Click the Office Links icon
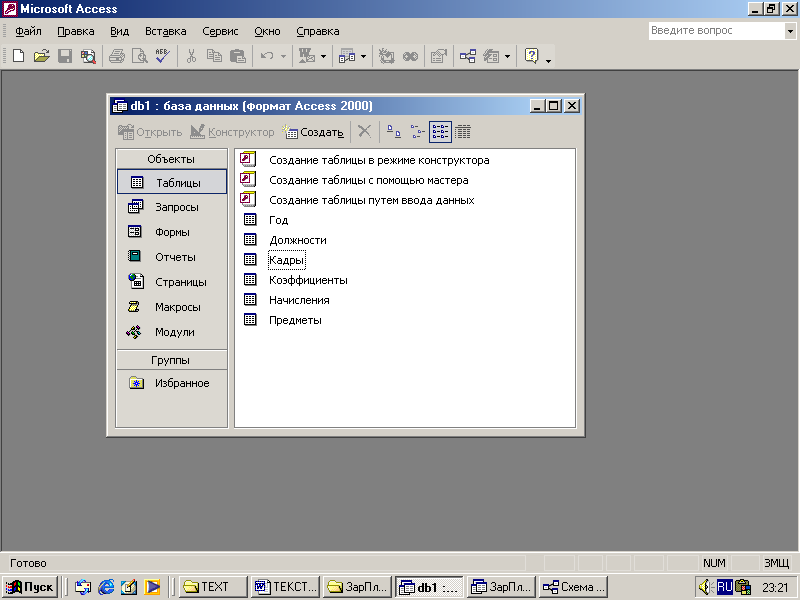 [x=307, y=56]
